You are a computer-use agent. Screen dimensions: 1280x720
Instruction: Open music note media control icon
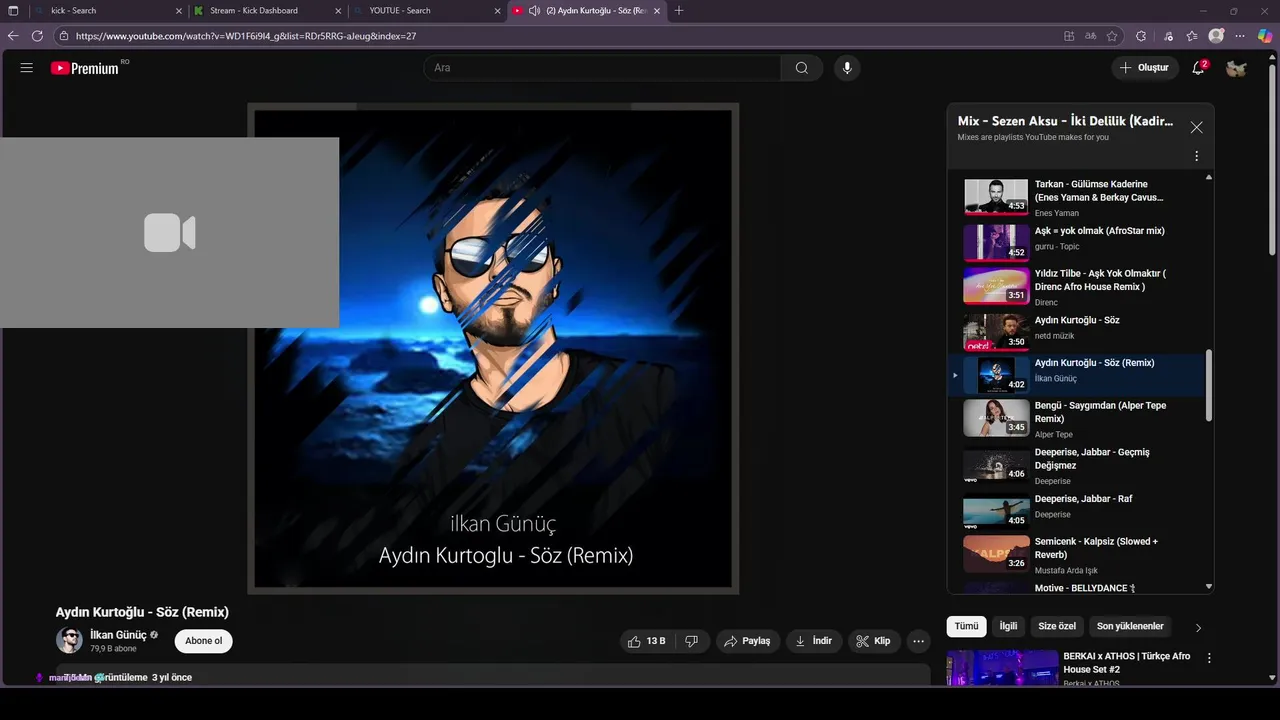1169,36
